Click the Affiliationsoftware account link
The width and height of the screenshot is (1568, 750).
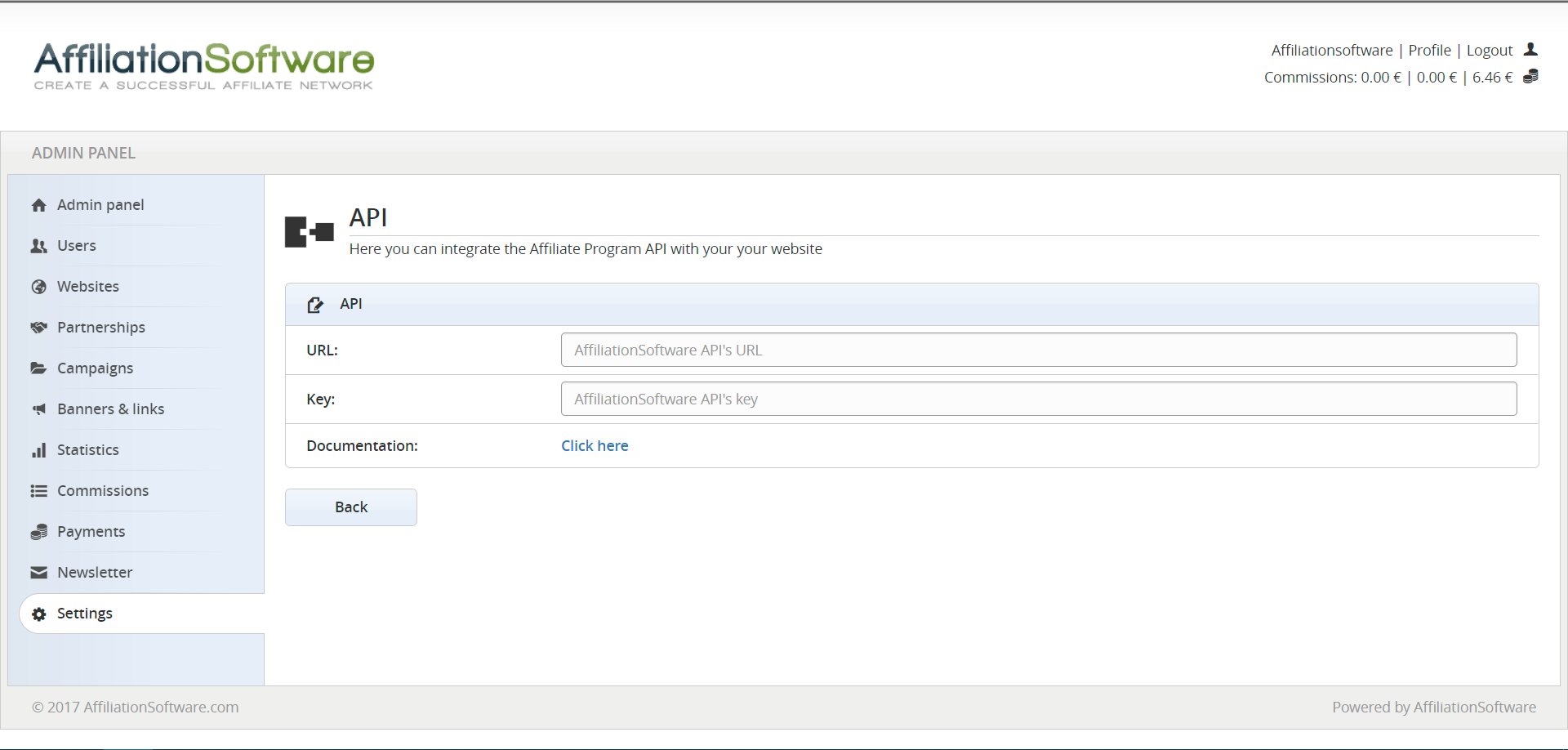pyautogui.click(x=1332, y=51)
